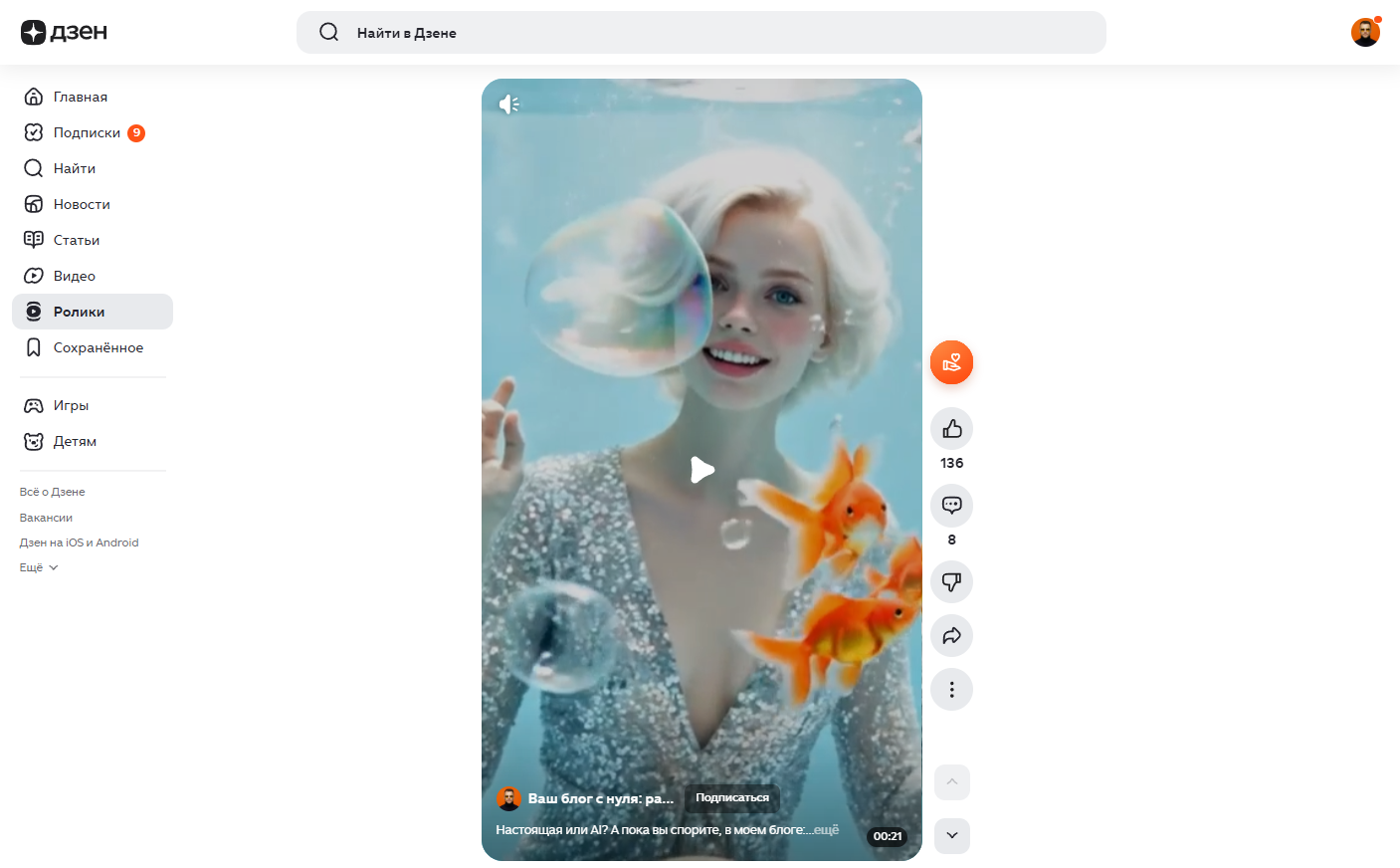
Task: Open Подписки in the sidebar
Action: (87, 133)
